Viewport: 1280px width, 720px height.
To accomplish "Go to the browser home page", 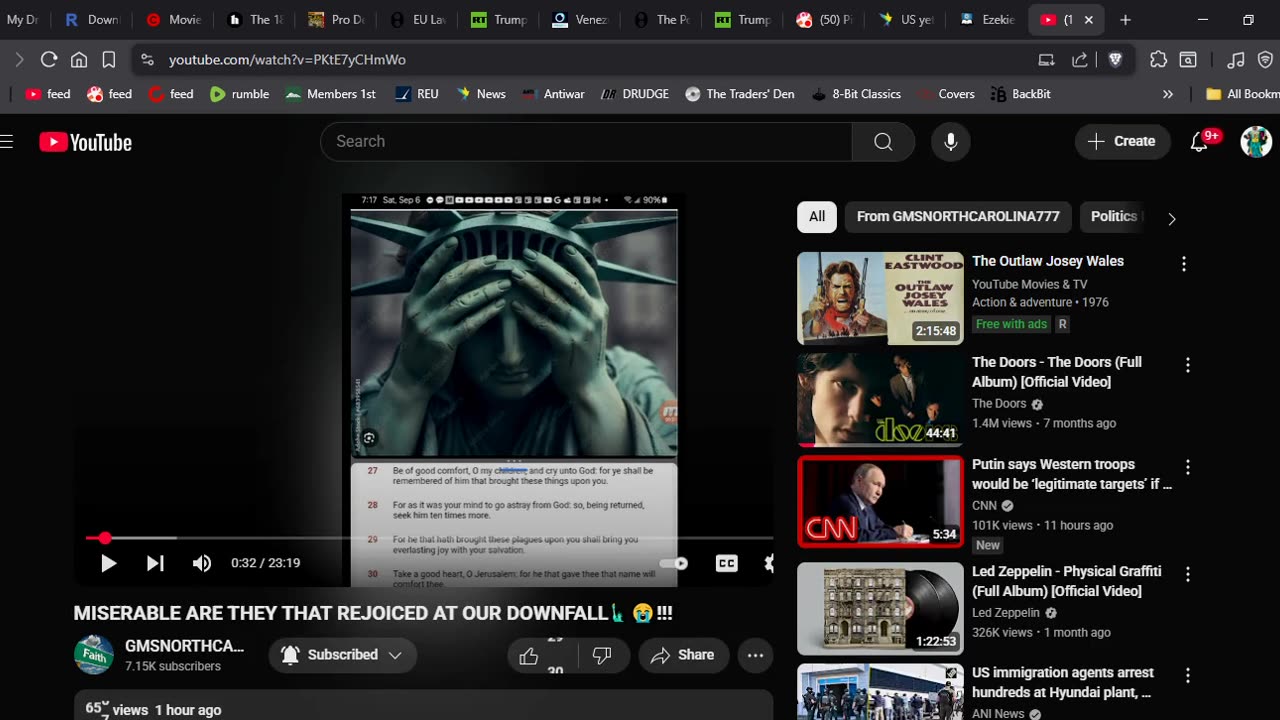I will 79,60.
